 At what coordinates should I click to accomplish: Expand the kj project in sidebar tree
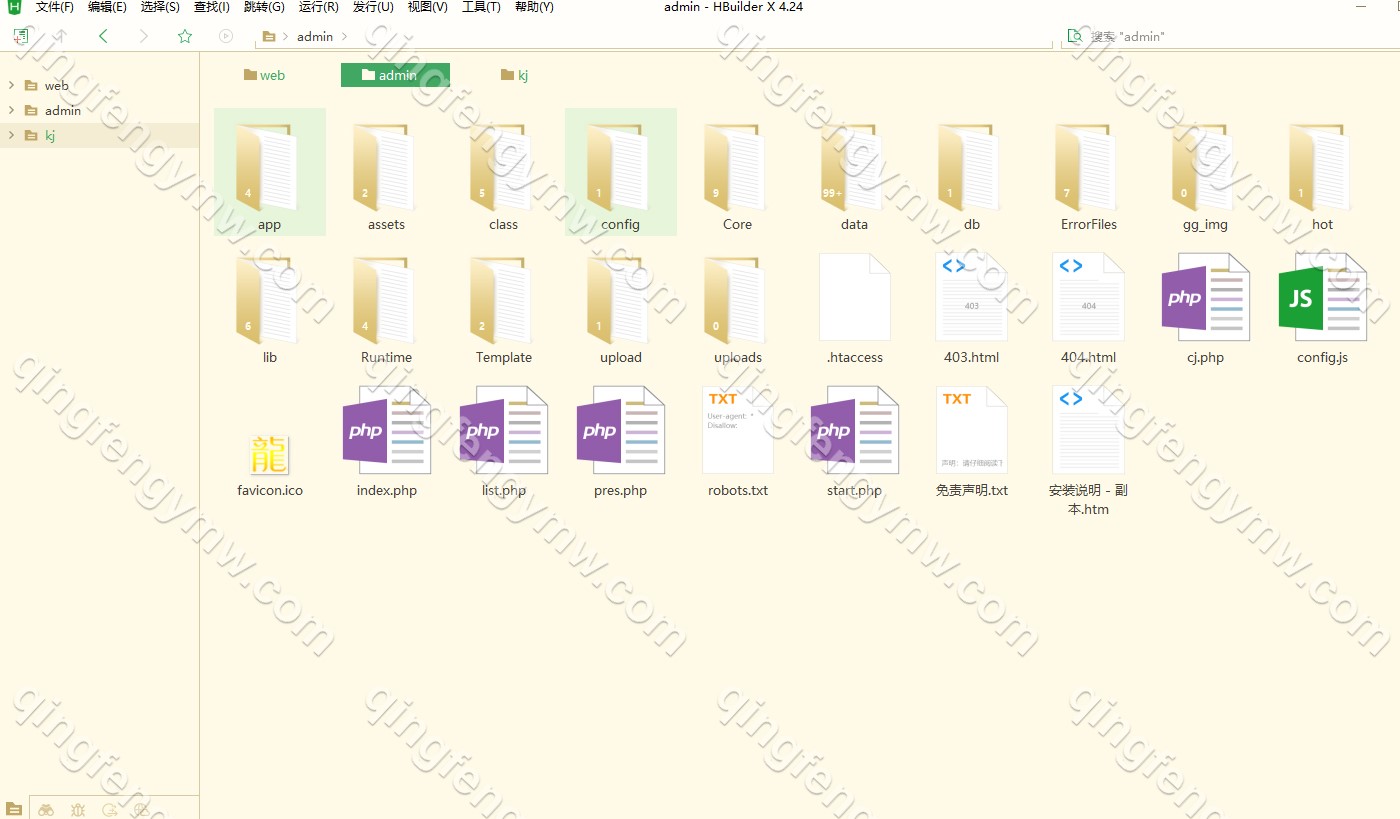11,135
